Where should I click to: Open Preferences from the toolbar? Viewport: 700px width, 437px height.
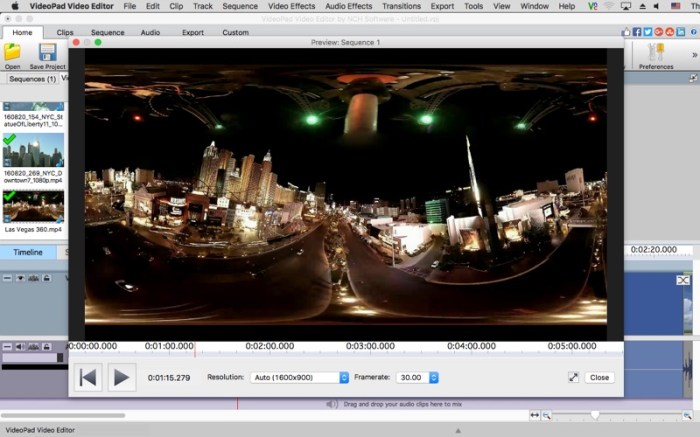tap(656, 52)
